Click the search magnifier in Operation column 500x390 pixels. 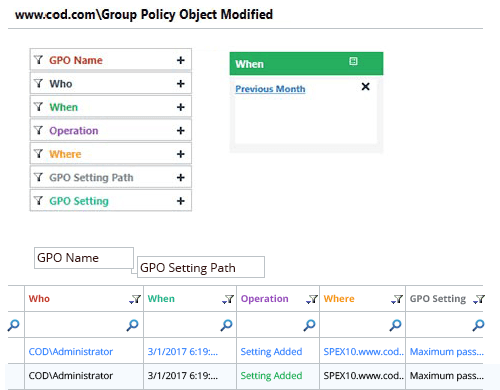click(x=309, y=325)
